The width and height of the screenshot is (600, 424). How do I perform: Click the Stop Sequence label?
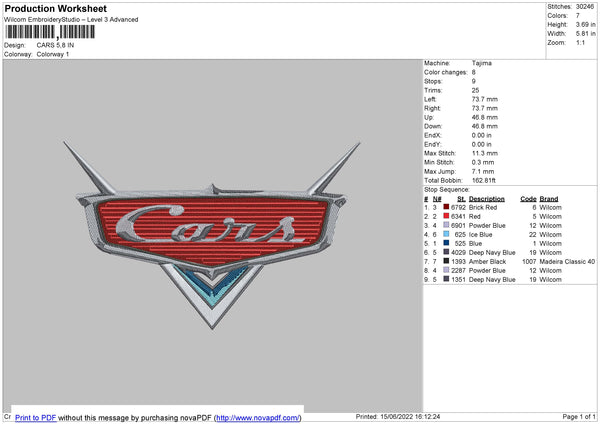coord(446,188)
